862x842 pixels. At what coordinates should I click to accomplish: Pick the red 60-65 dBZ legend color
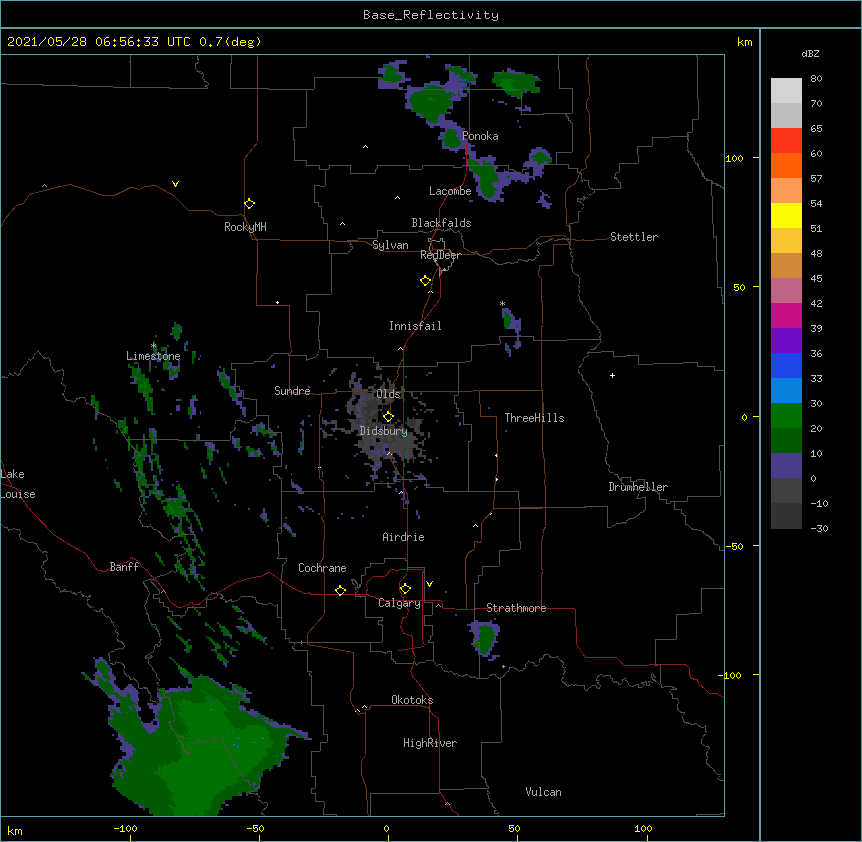786,140
